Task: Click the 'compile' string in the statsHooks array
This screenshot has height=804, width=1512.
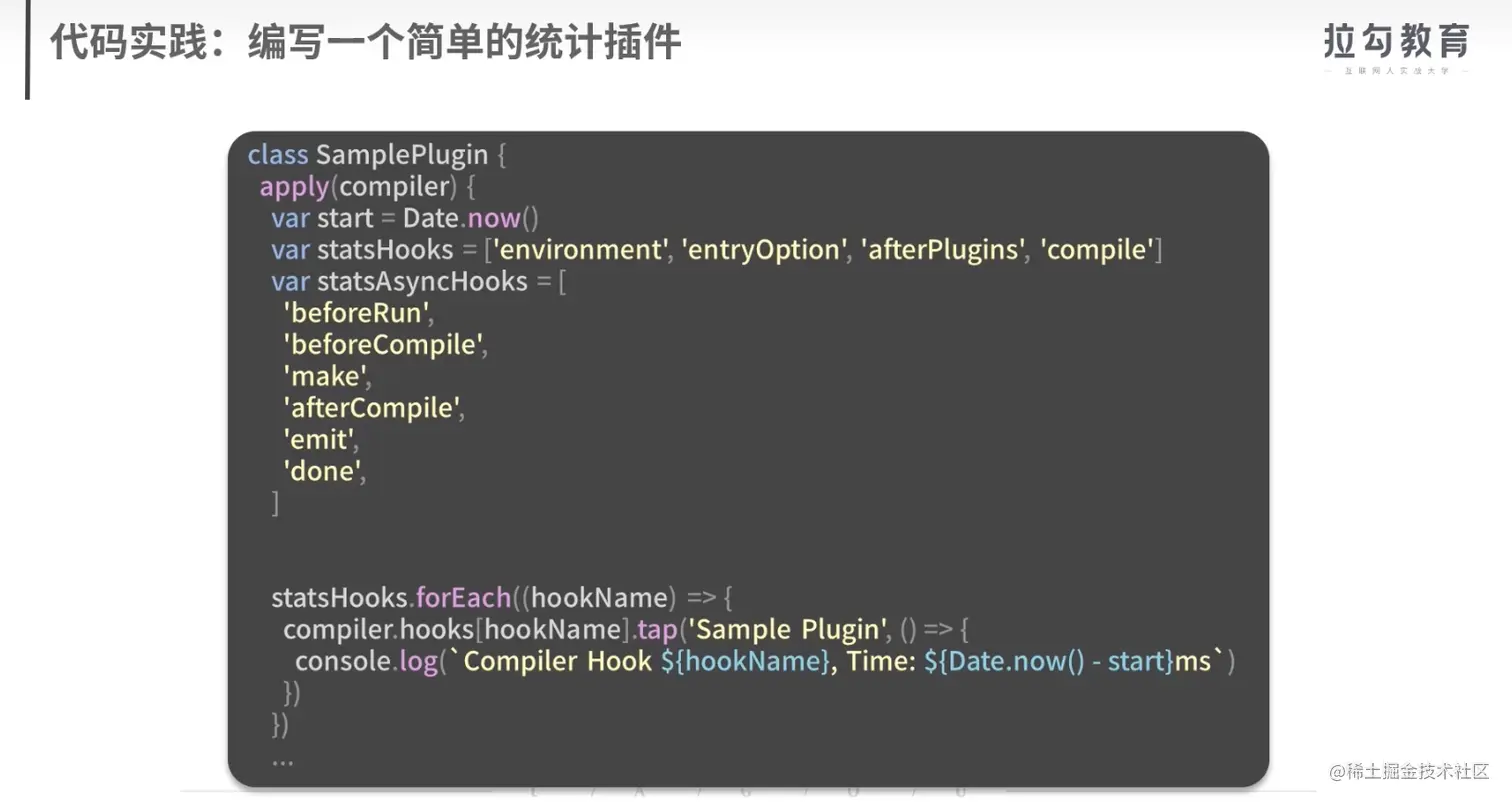Action: click(x=1096, y=250)
